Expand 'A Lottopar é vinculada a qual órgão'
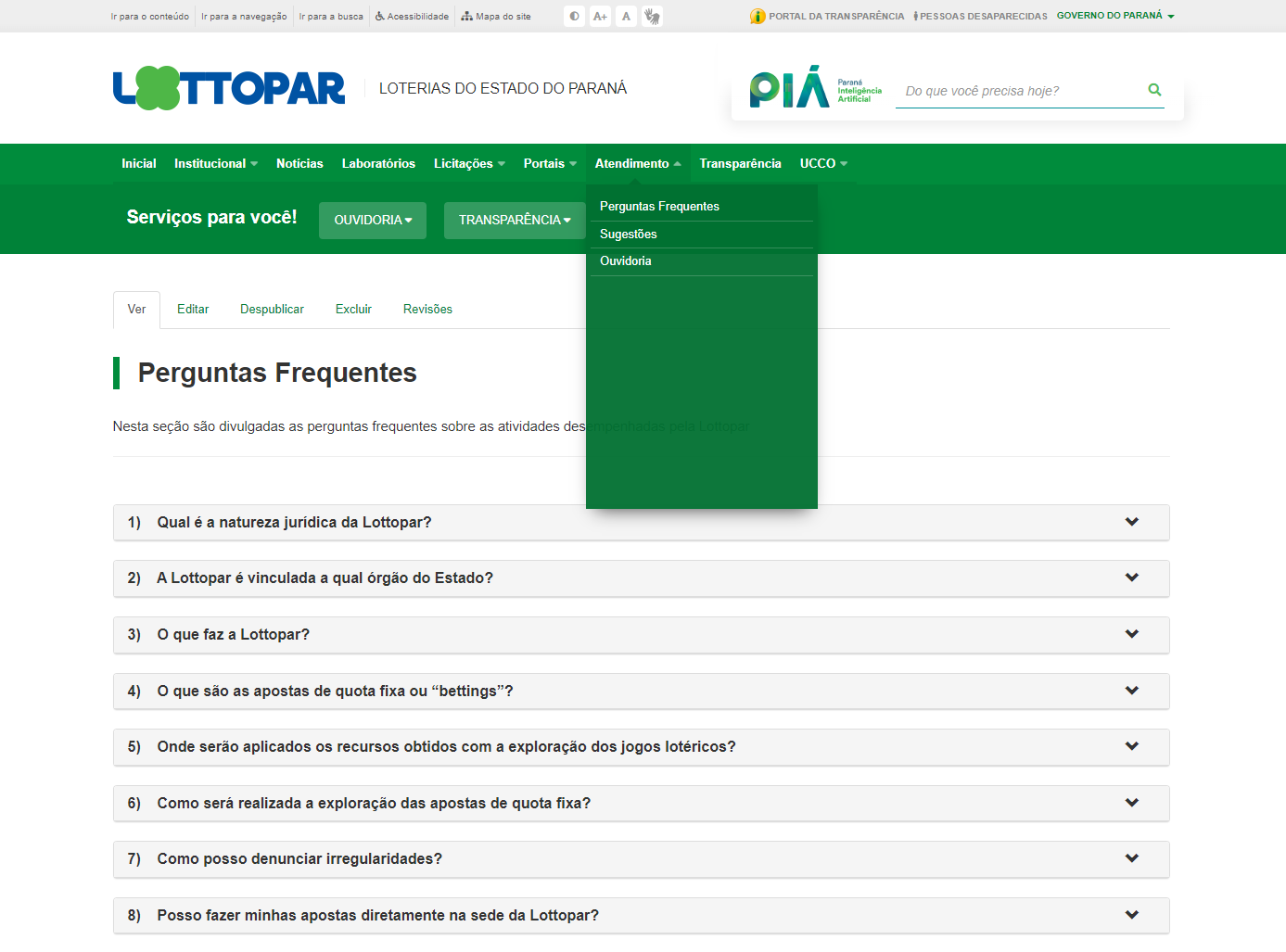Viewport: 1286px width, 952px height. 641,578
